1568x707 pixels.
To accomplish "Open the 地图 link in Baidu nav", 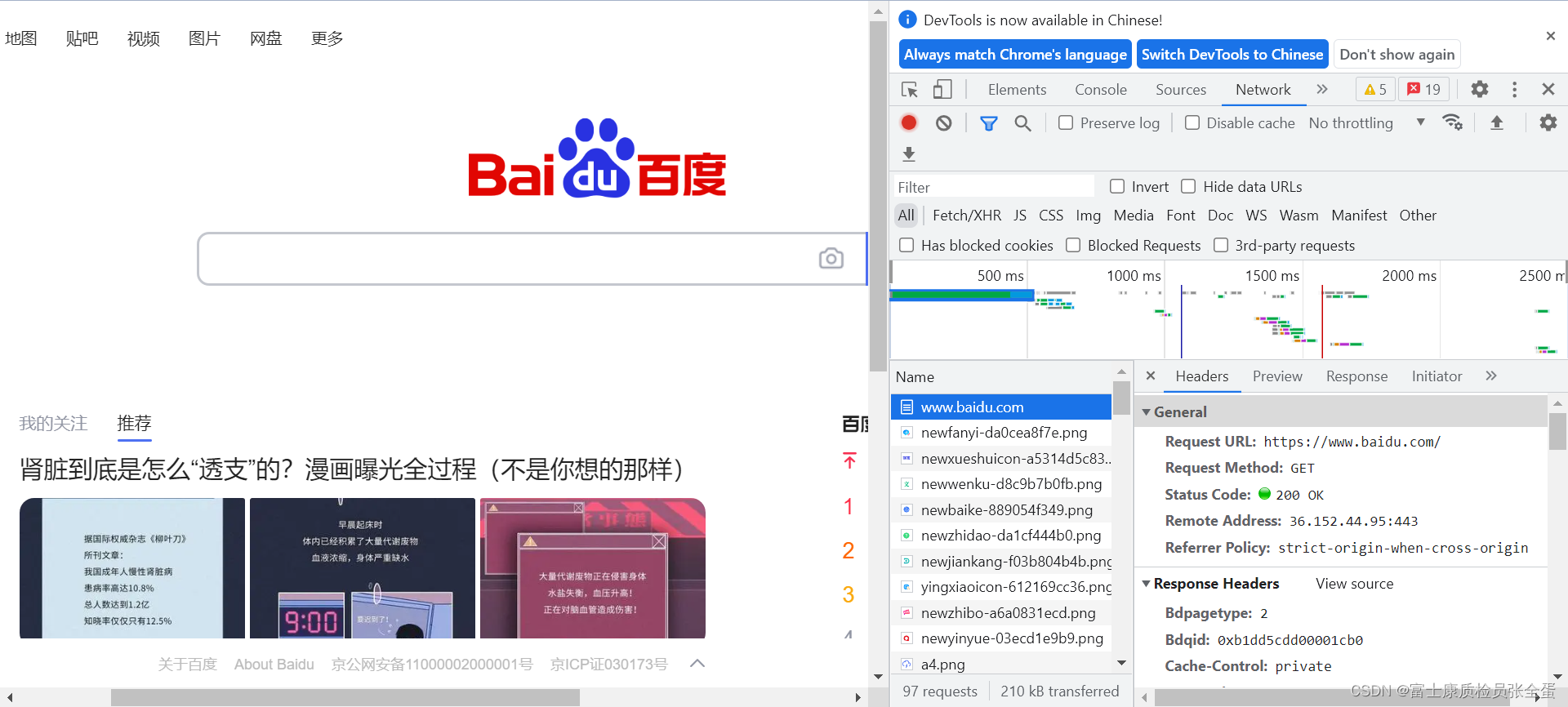I will 21,38.
